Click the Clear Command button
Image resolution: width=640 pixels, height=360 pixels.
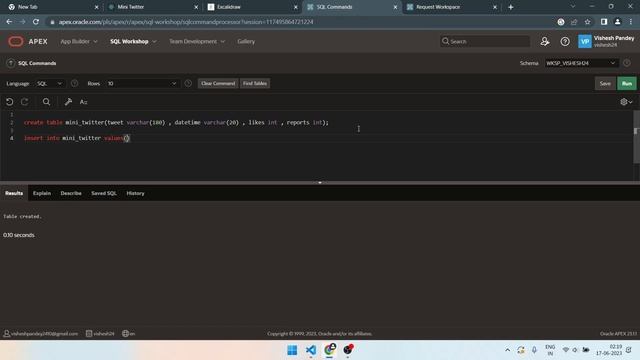pyautogui.click(x=218, y=83)
